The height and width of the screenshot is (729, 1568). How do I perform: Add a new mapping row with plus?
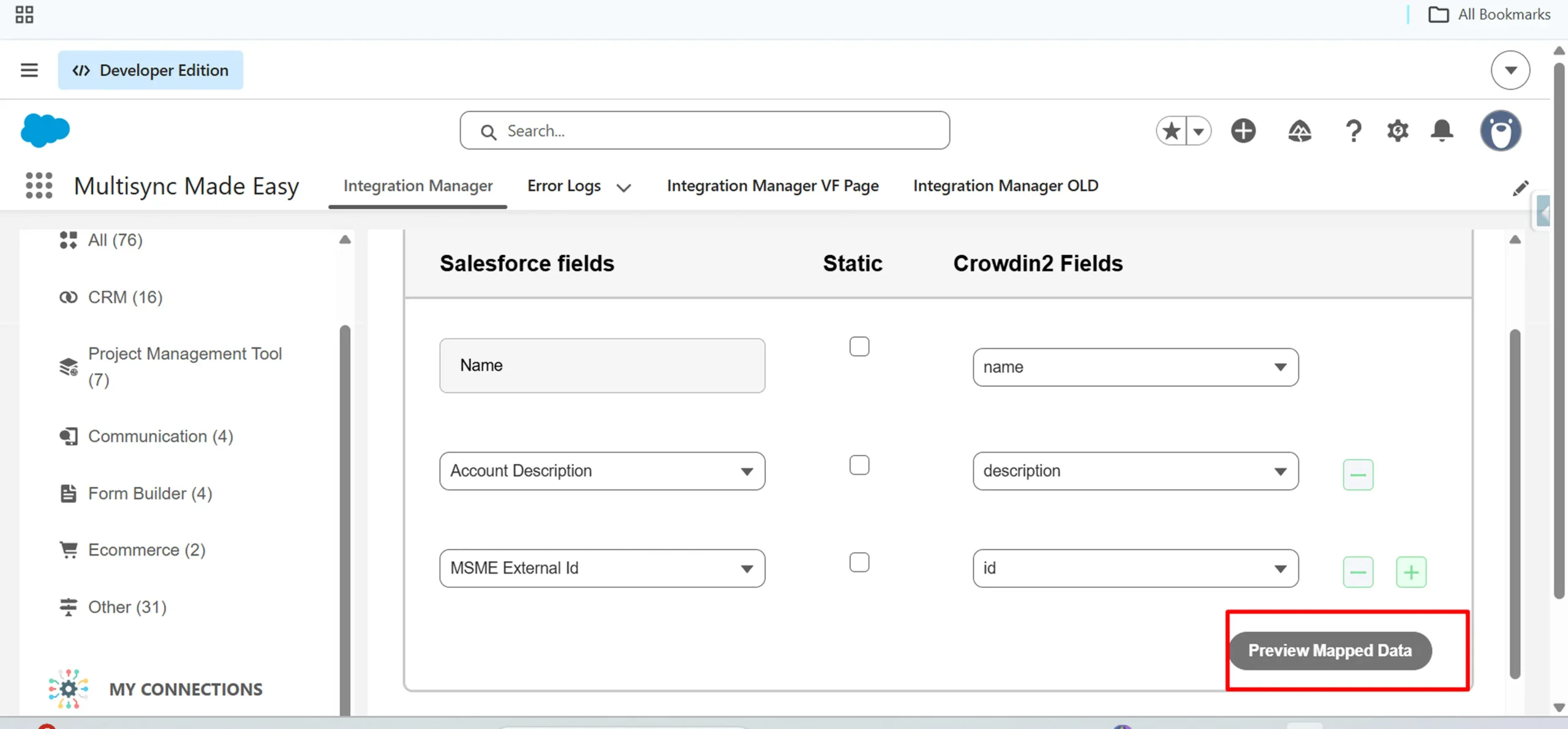click(1411, 572)
